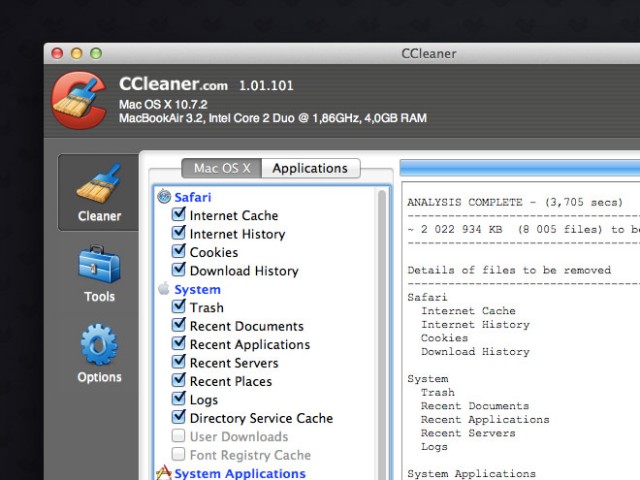The image size is (640, 480).
Task: Click the Safari compass icon
Action: point(164,197)
